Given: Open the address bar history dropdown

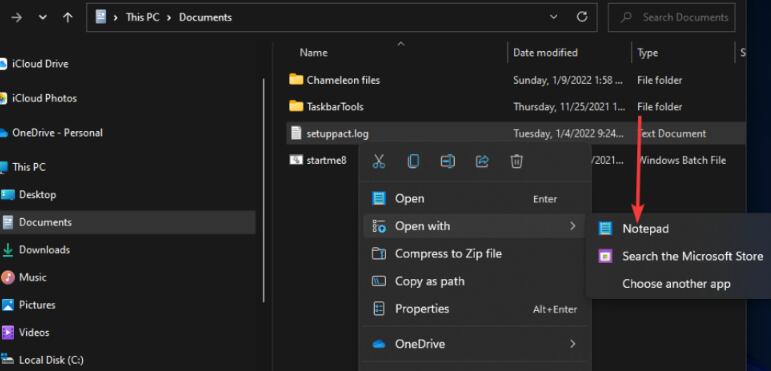Looking at the screenshot, I should (554, 17).
